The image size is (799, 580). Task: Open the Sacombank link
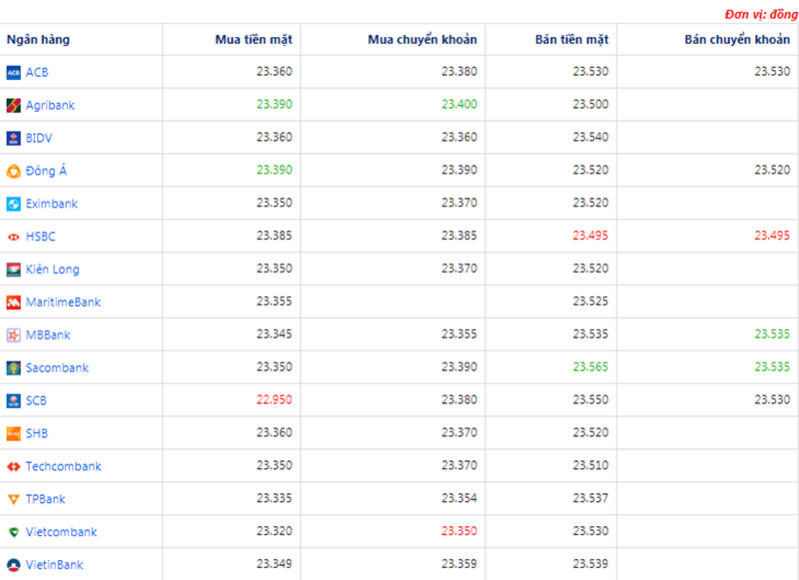(x=57, y=368)
